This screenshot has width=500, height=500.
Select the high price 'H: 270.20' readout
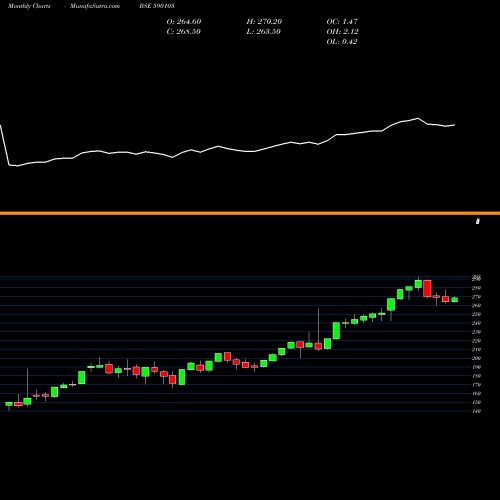click(x=264, y=22)
